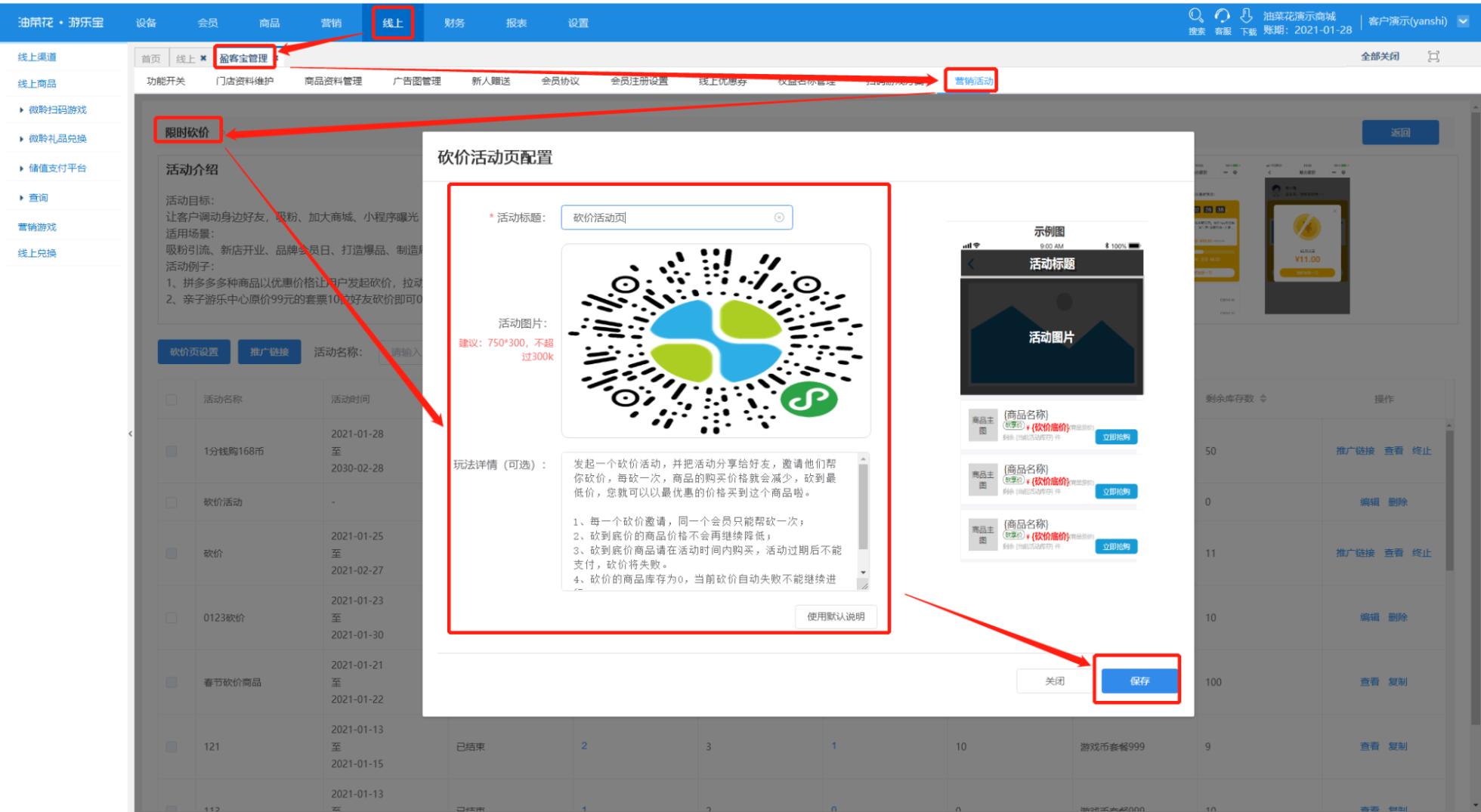Toggle the fullscreen icon beside 全部关闭
The width and height of the screenshot is (1481, 812).
click(x=1433, y=57)
